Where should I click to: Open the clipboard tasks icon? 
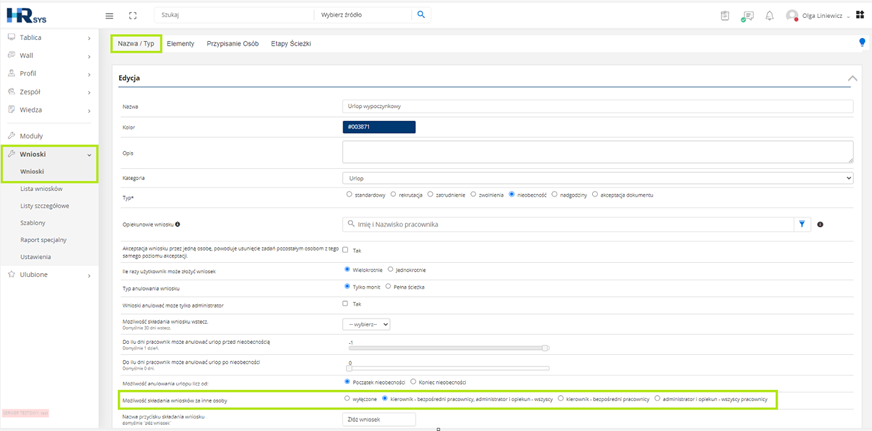(x=725, y=16)
